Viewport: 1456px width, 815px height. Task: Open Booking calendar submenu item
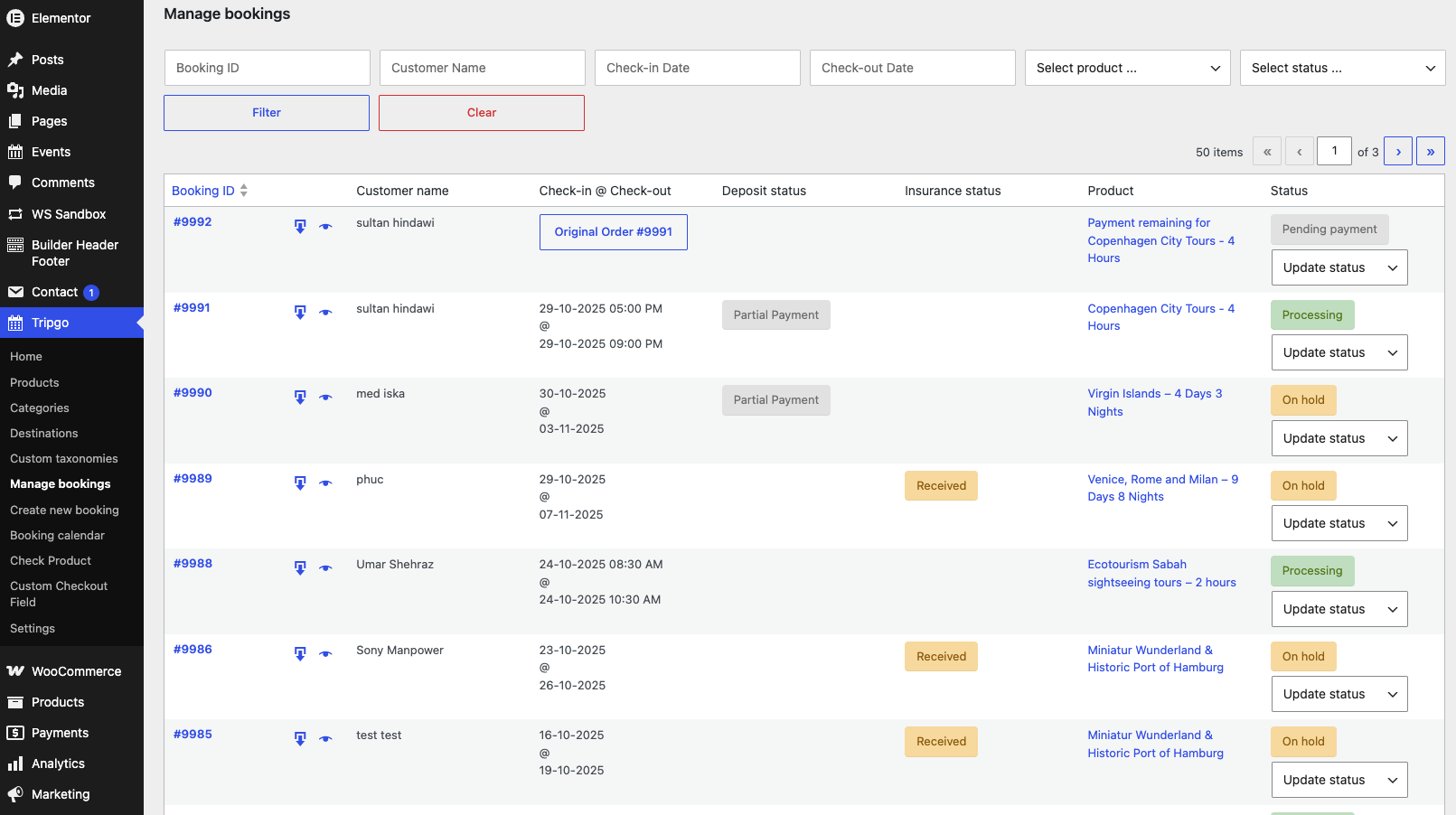57,536
